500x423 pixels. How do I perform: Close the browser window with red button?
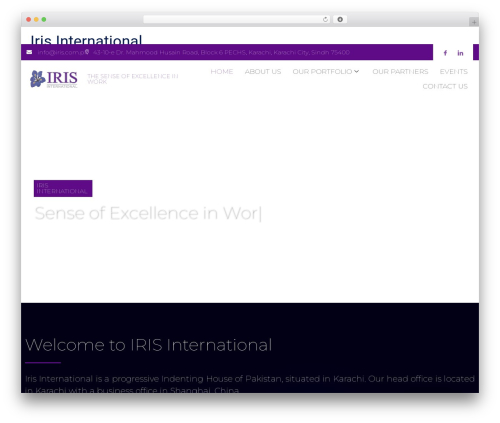29,20
